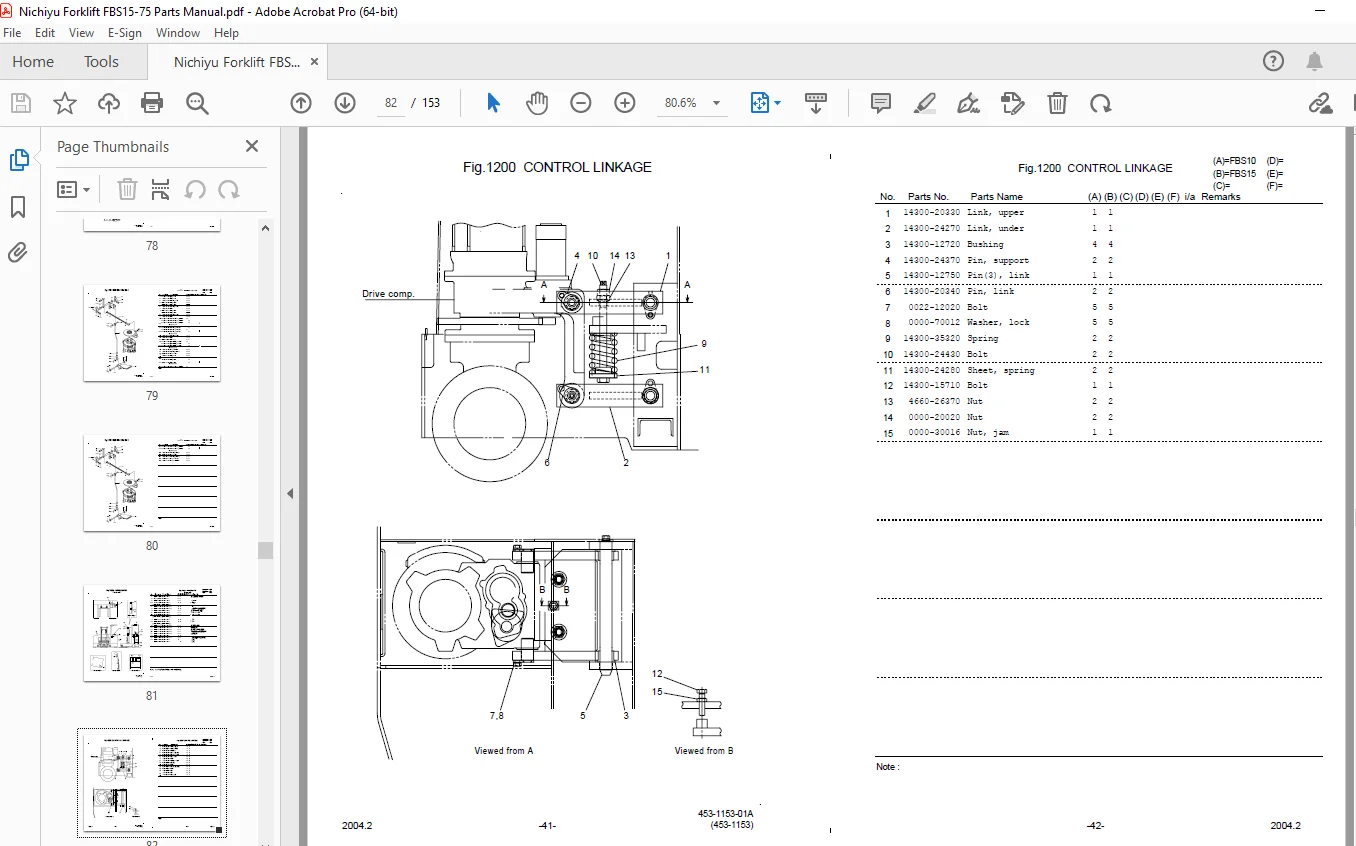Image resolution: width=1356 pixels, height=846 pixels.
Task: Delete selected page thumbnails
Action: pyautogui.click(x=127, y=189)
